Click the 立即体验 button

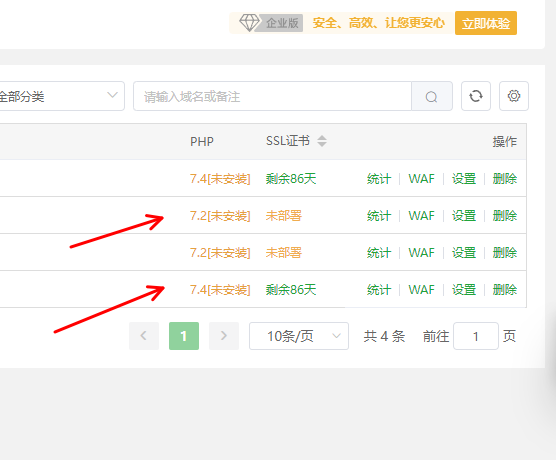click(x=486, y=23)
